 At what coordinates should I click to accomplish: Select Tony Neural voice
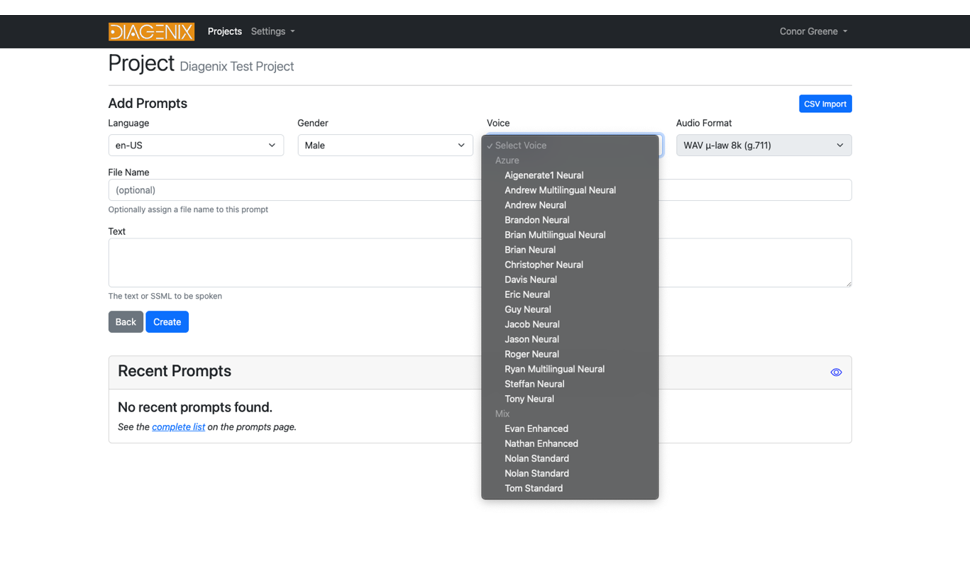coord(570,399)
